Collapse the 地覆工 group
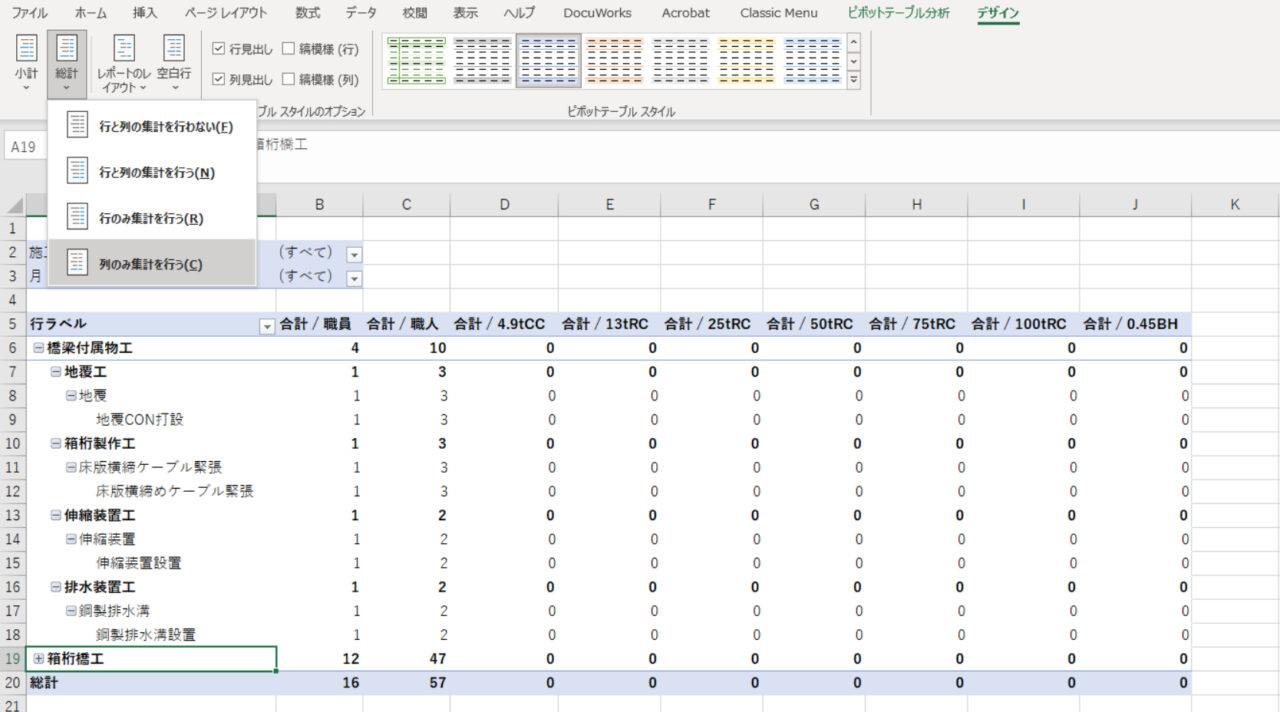The width and height of the screenshot is (1280, 712). point(56,372)
